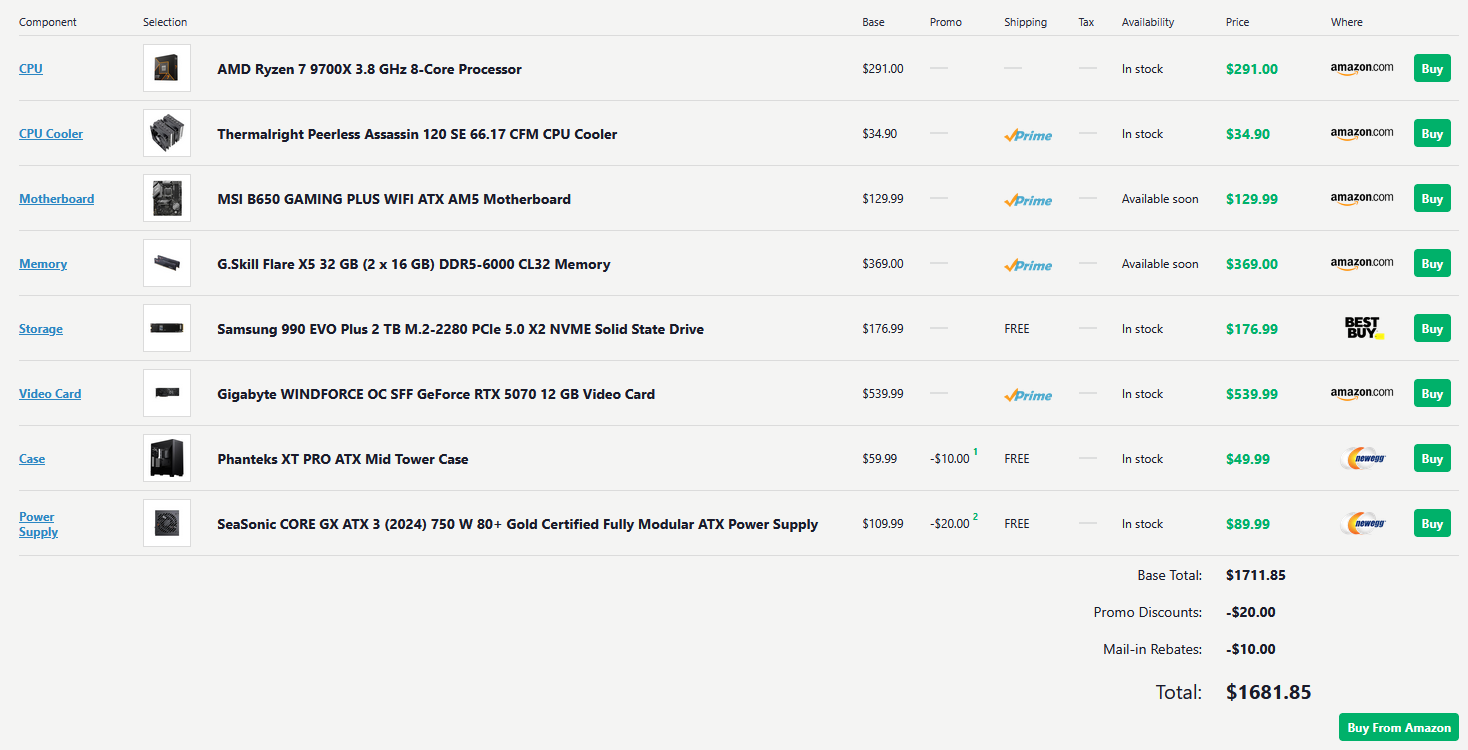Open the Video Card component link
The height and width of the screenshot is (750, 1468).
50,394
